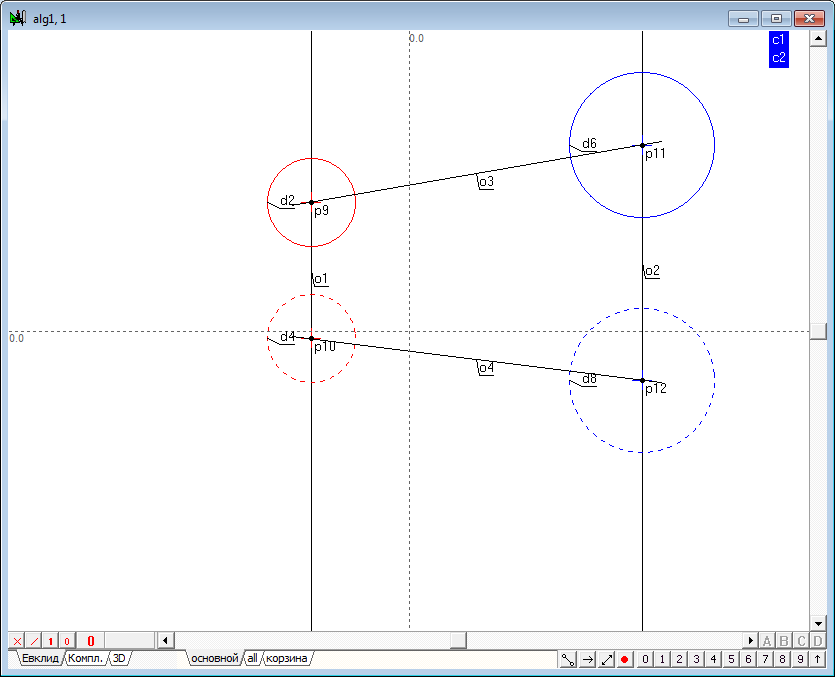The height and width of the screenshot is (677, 835).
Task: Click number button 6
Action: click(748, 659)
